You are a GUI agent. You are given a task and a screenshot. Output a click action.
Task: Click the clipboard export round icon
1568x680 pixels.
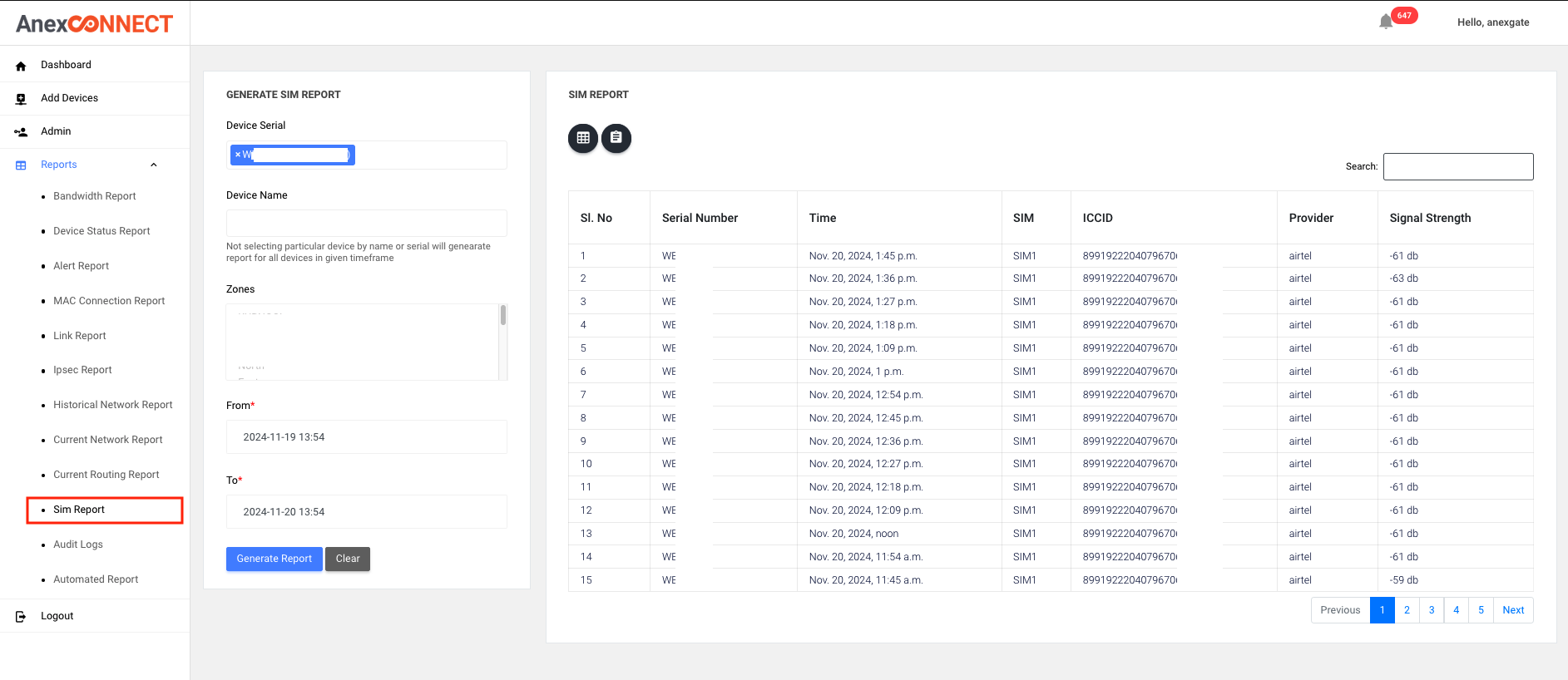616,138
